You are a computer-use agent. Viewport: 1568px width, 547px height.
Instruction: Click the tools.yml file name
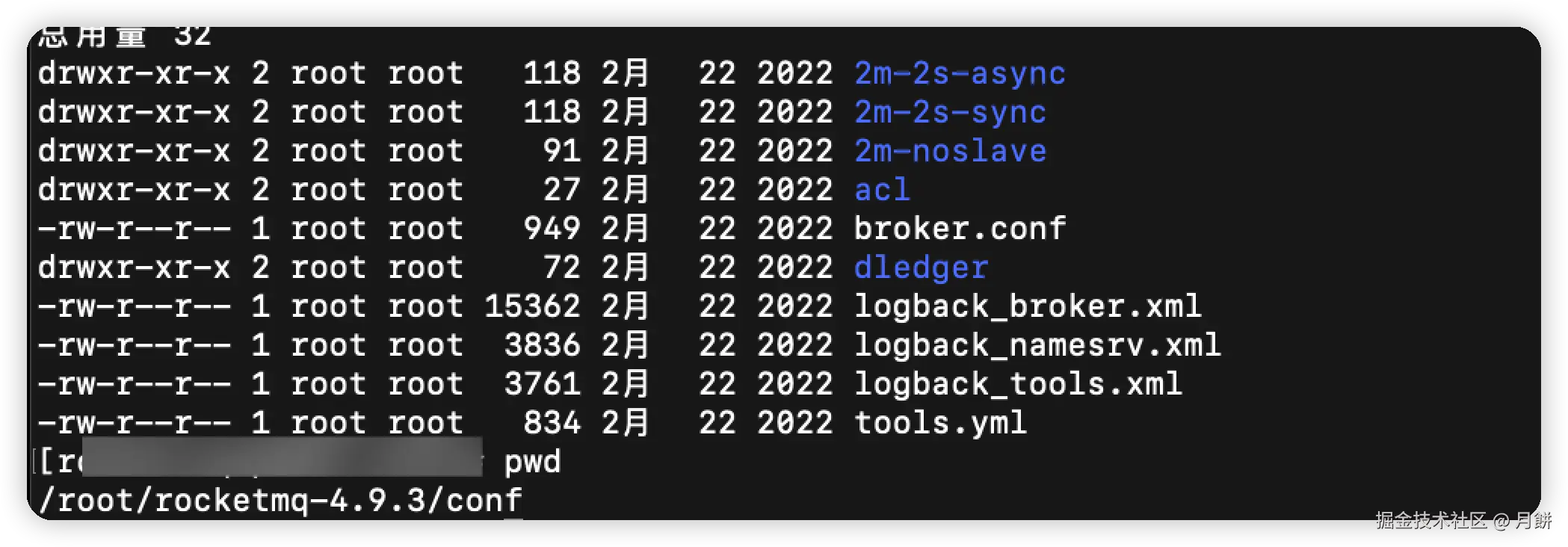coord(940,423)
